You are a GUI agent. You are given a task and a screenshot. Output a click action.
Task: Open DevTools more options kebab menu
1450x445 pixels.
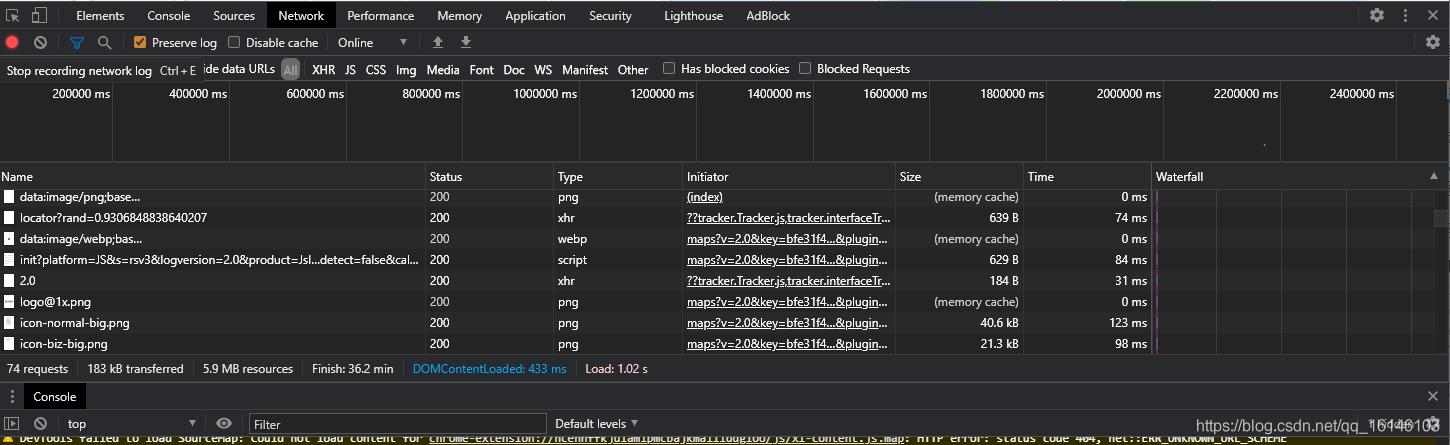1405,15
